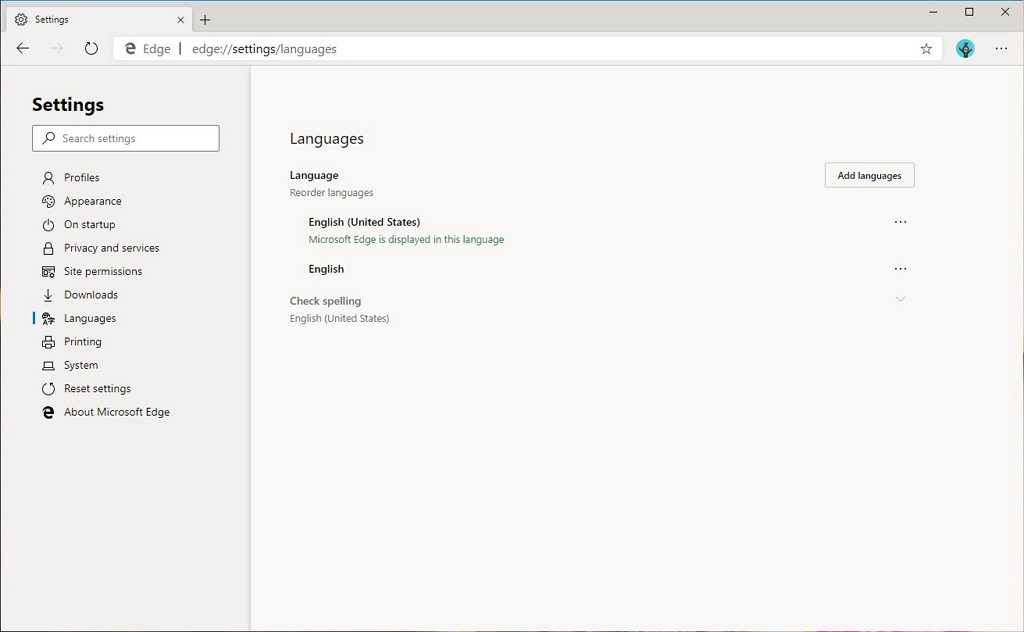Viewport: 1024px width, 632px height.
Task: Click 'Microsoft Edge is displayed in this language' text
Action: click(406, 240)
